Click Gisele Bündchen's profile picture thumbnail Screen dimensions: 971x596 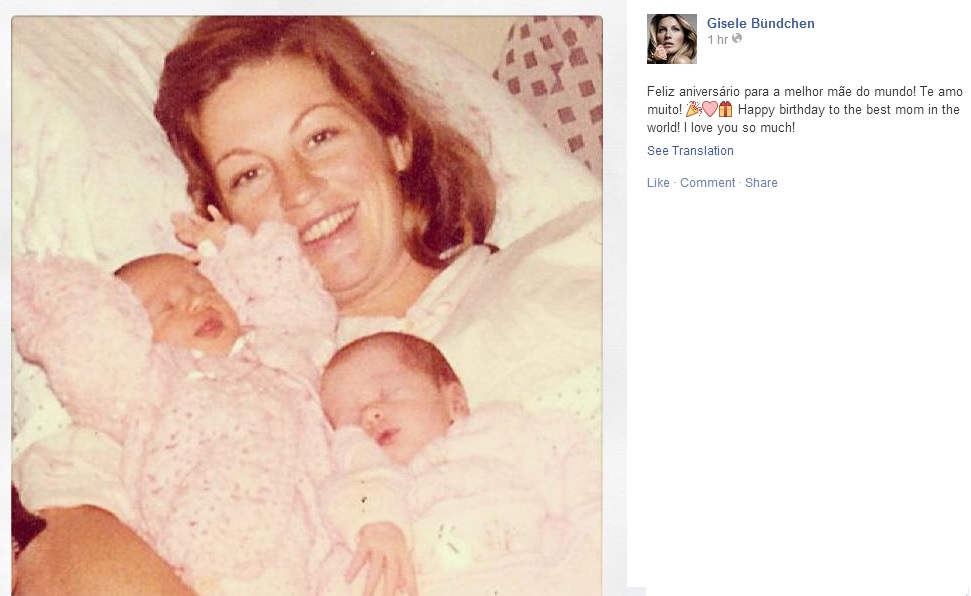(671, 39)
